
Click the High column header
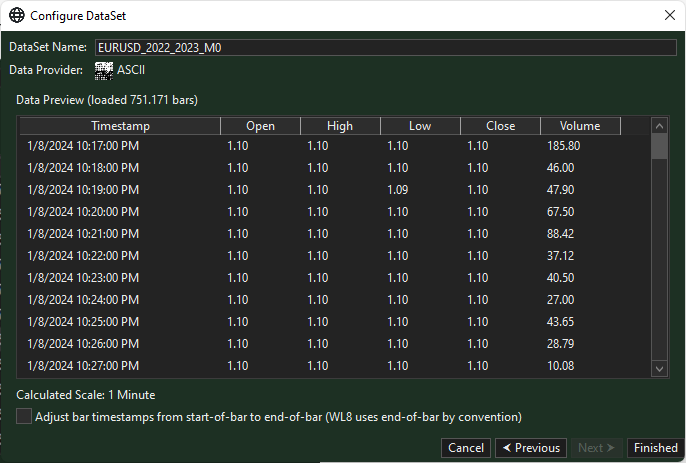(340, 126)
